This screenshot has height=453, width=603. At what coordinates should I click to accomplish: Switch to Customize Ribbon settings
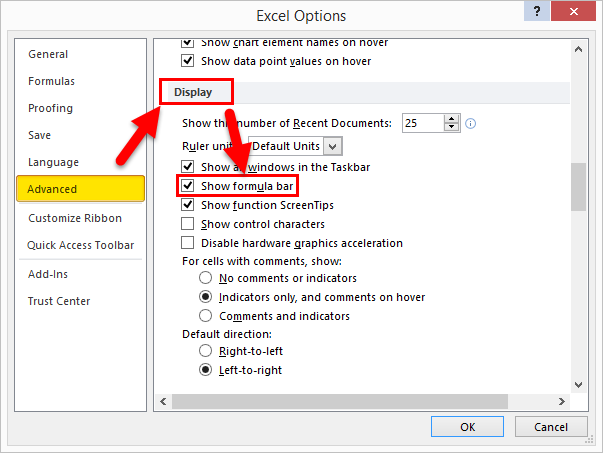click(75, 218)
